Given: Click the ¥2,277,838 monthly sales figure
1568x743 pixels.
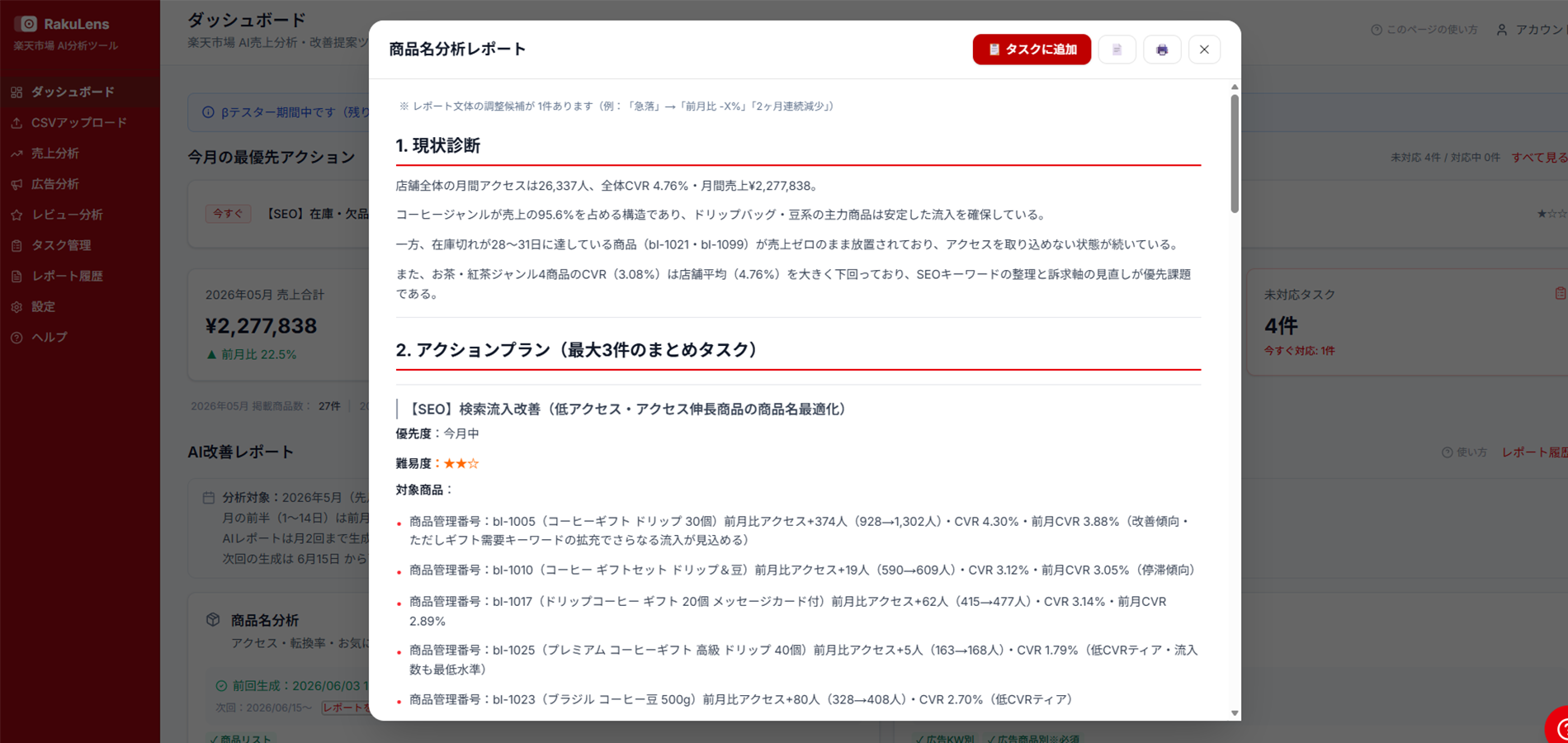Looking at the screenshot, I should coord(262,326).
